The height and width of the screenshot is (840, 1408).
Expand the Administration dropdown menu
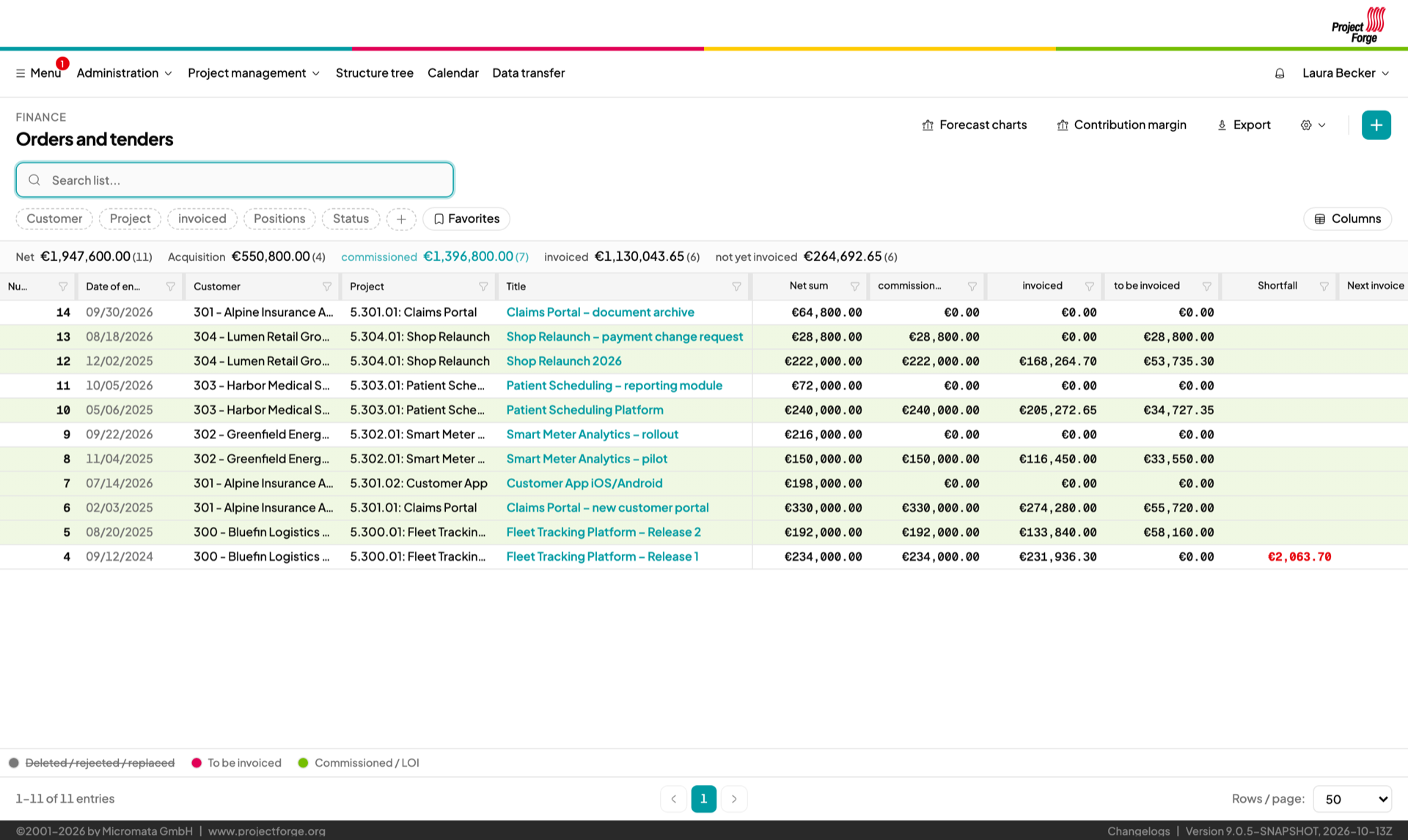point(124,73)
